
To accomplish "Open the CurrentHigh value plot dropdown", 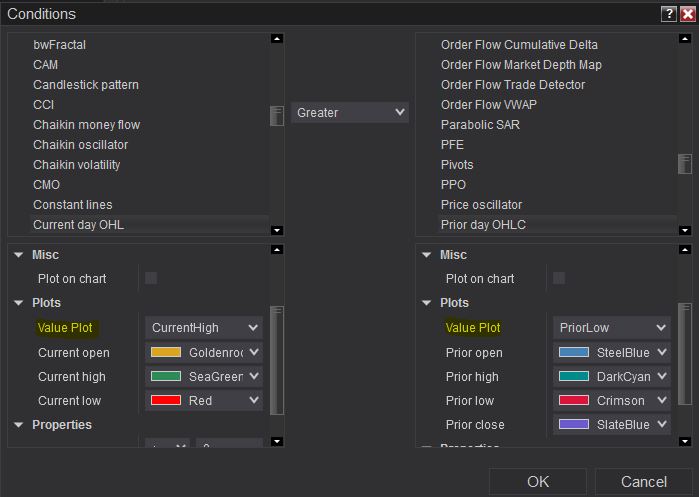I will [204, 327].
